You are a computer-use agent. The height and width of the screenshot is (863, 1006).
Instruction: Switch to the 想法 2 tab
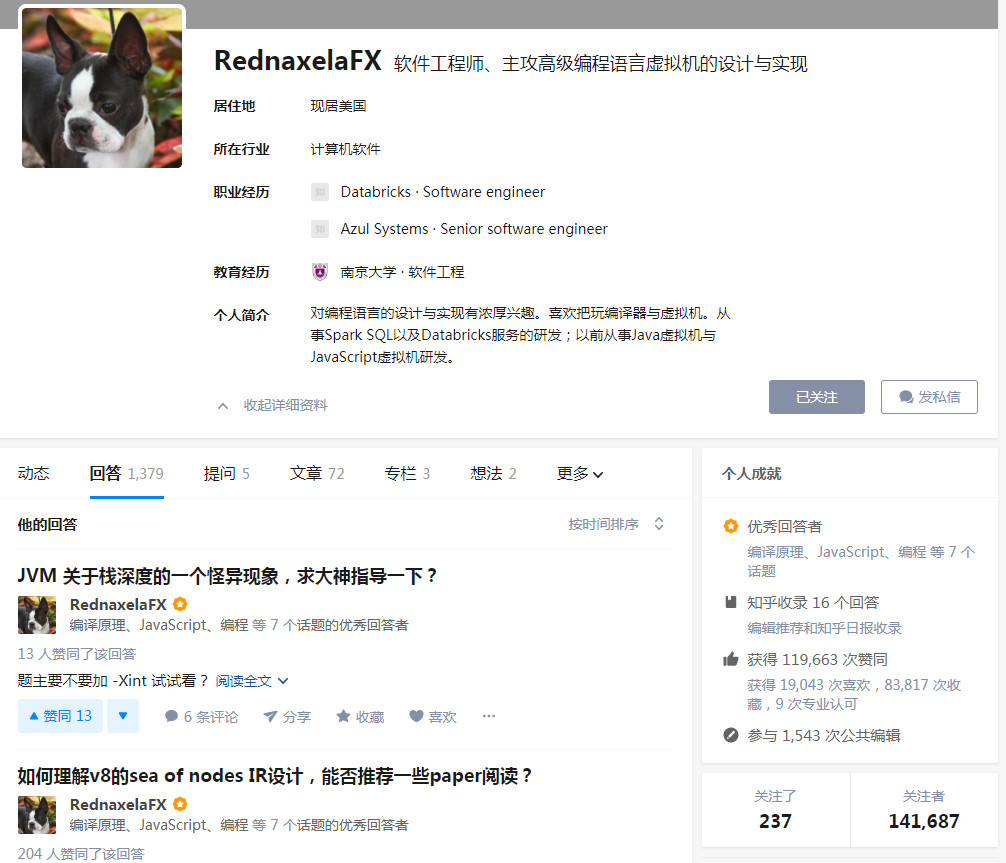(x=493, y=474)
